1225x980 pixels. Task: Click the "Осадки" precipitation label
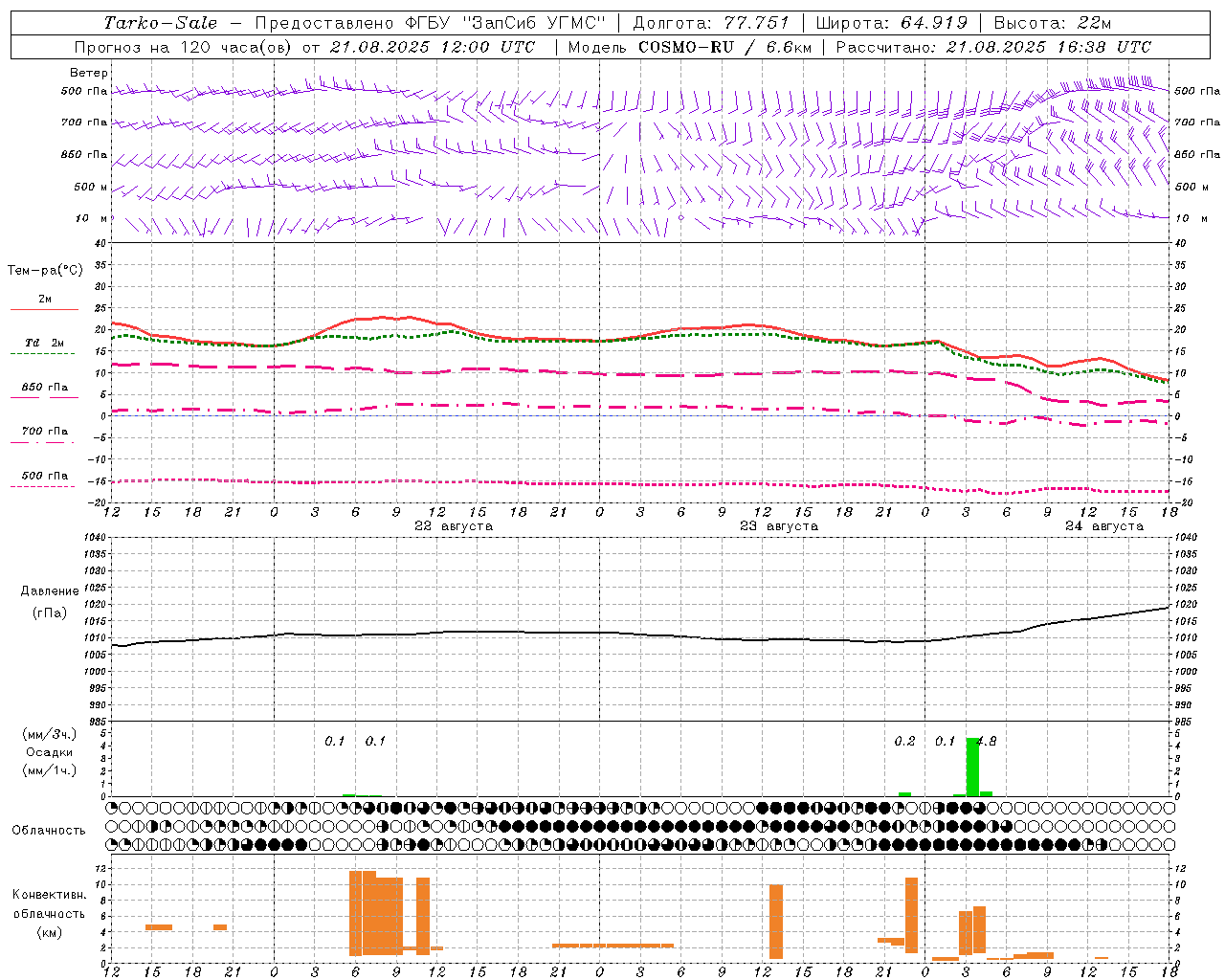pos(49,752)
